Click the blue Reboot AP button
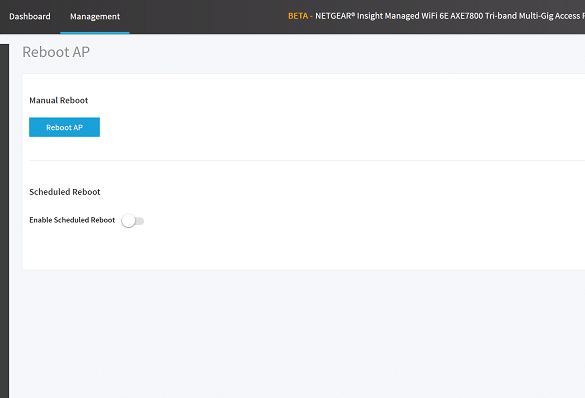The height and width of the screenshot is (398, 585). pyautogui.click(x=65, y=127)
